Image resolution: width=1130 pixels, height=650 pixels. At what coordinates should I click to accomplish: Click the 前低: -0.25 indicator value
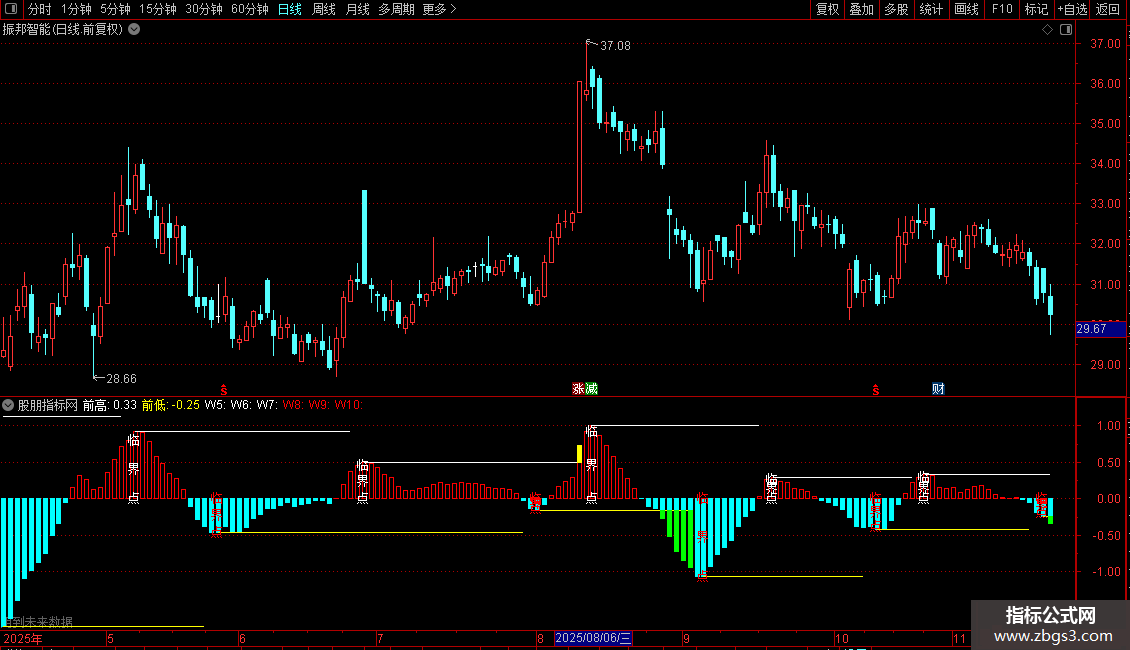click(170, 405)
